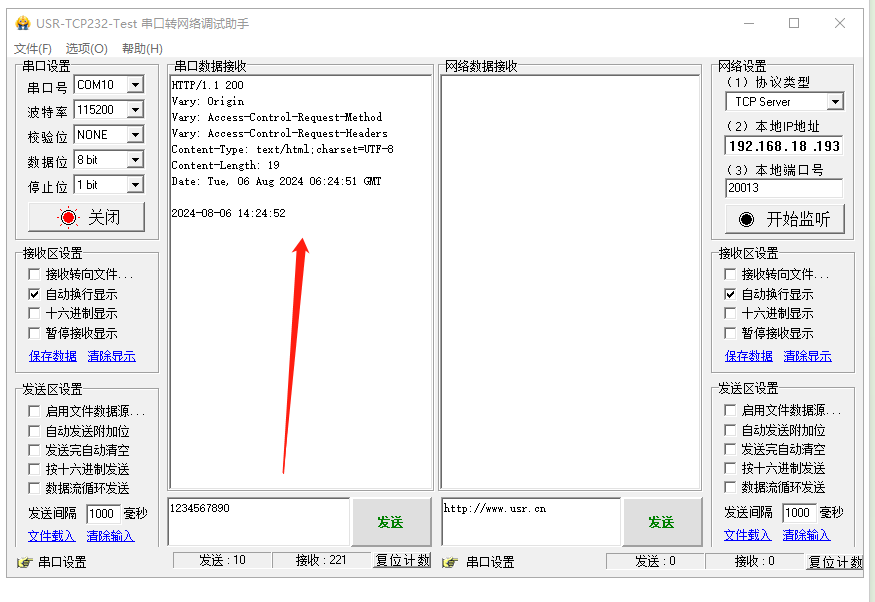Click the serial '接收 : 221' counter
Viewport: 875px width, 602px height.
point(321,560)
